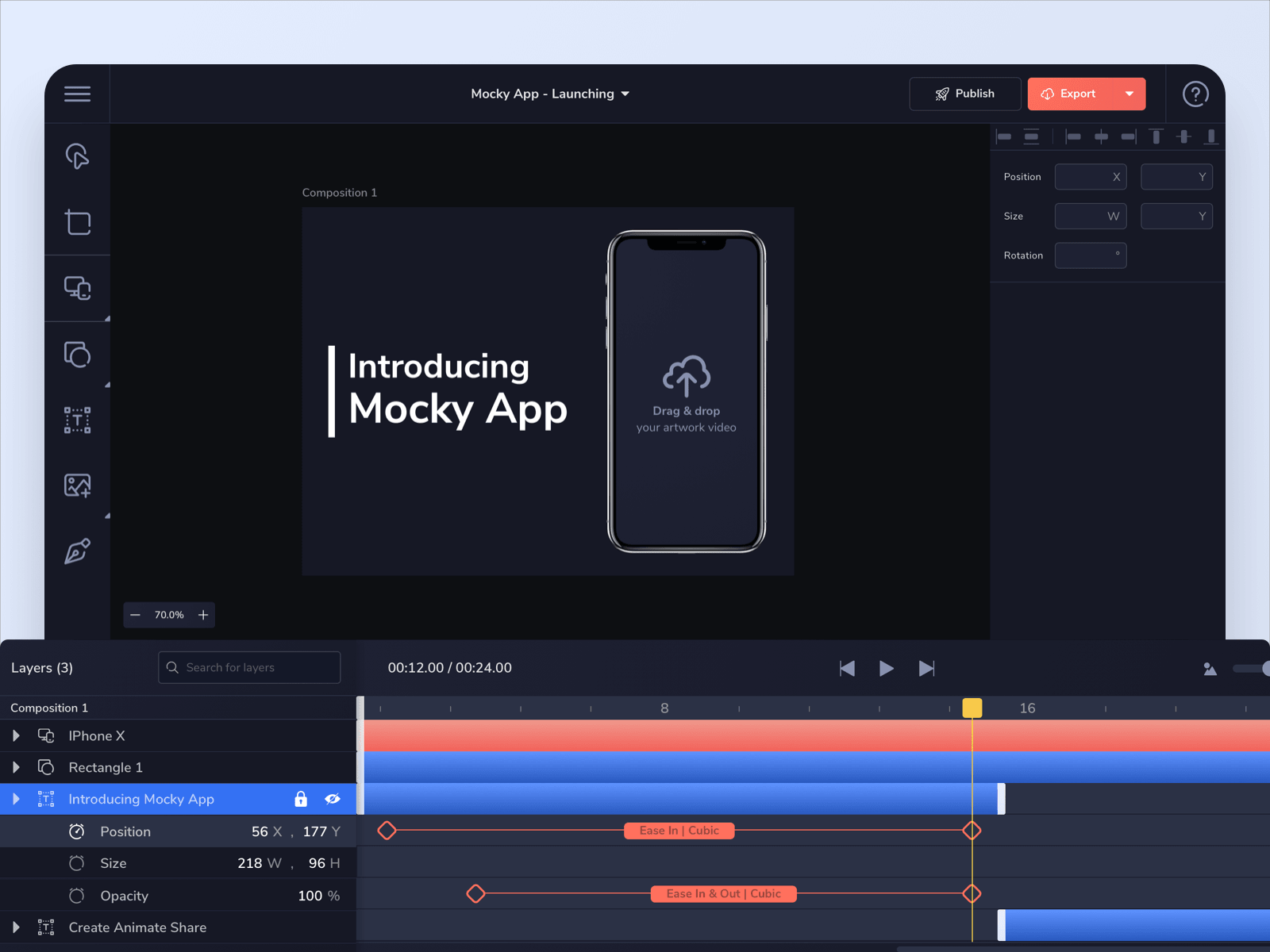Pick the text tool in sidebar

[x=77, y=420]
